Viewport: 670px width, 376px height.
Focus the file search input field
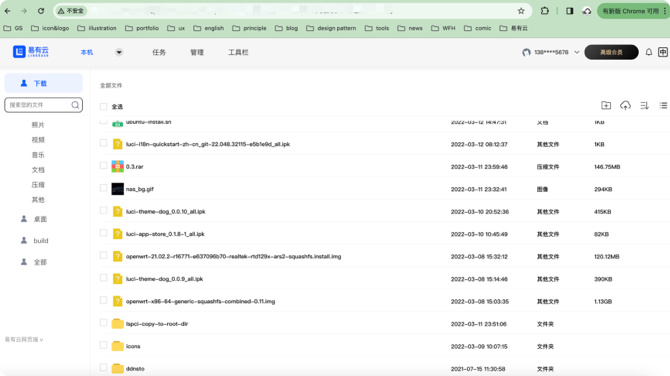(x=39, y=105)
